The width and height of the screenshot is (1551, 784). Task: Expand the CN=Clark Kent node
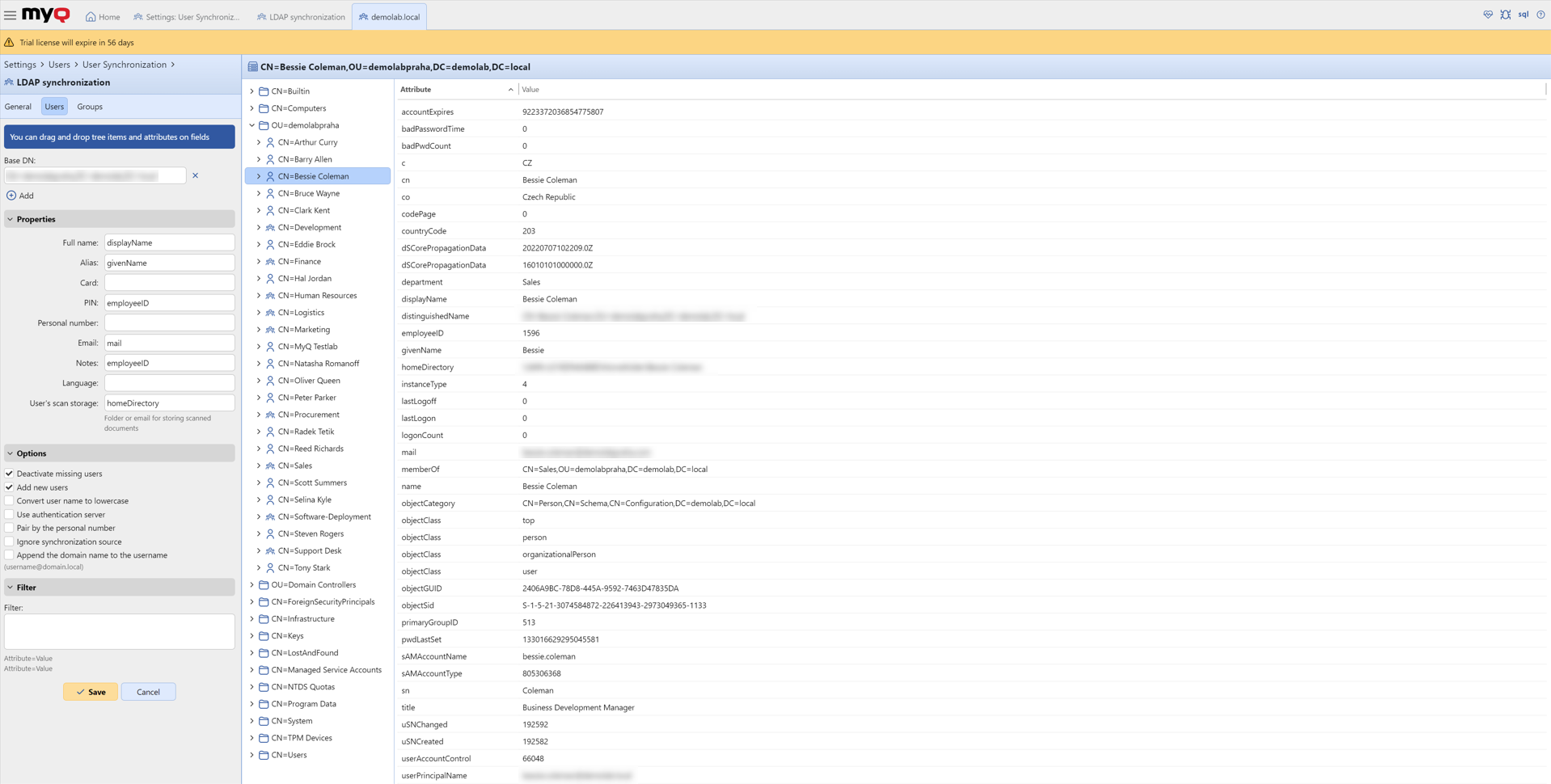coord(259,210)
